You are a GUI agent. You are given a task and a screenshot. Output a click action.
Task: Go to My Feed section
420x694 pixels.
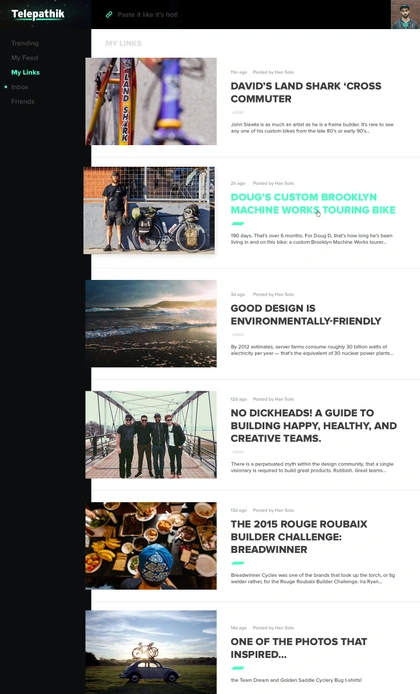(24, 58)
